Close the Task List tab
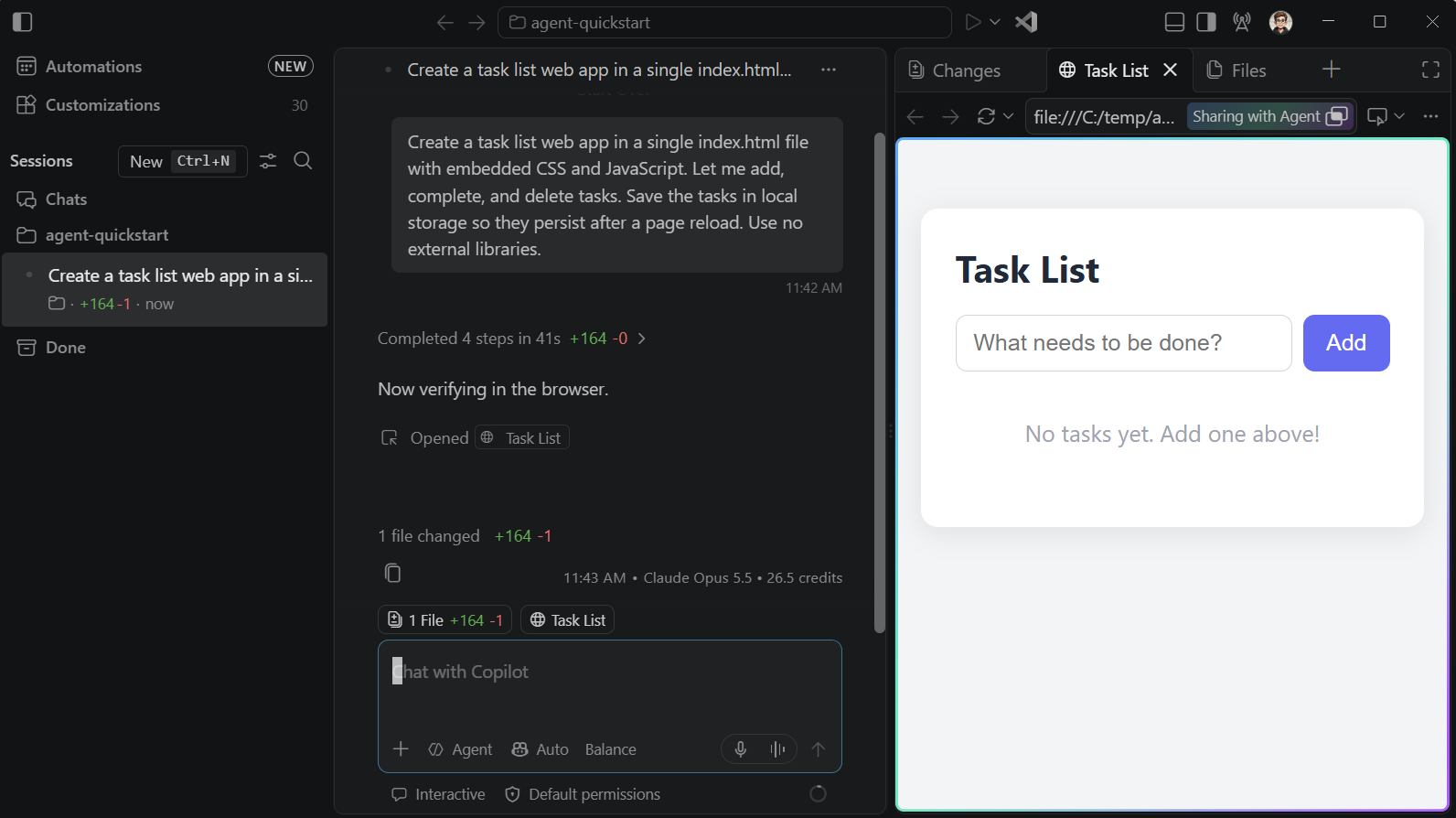The image size is (1456, 818). click(1170, 70)
